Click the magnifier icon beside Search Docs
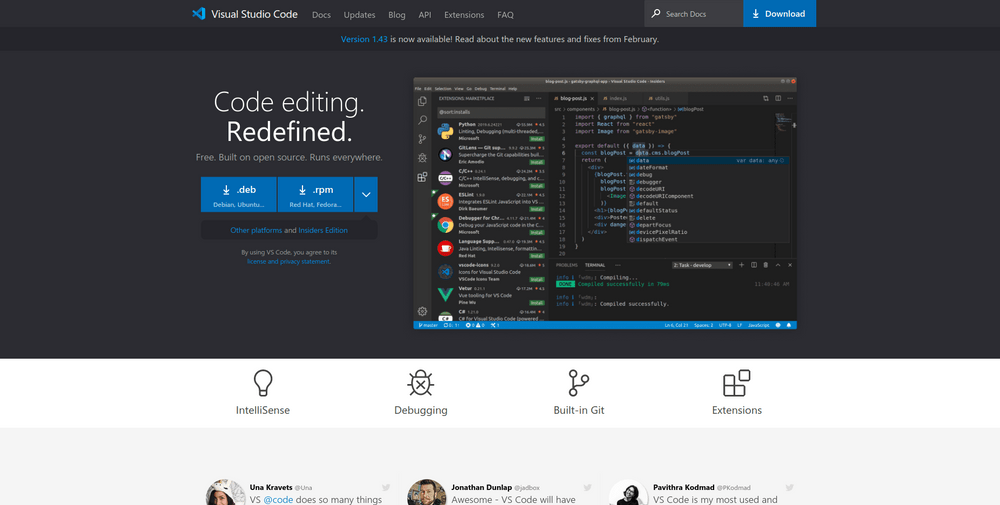1000x505 pixels. tap(656, 13)
